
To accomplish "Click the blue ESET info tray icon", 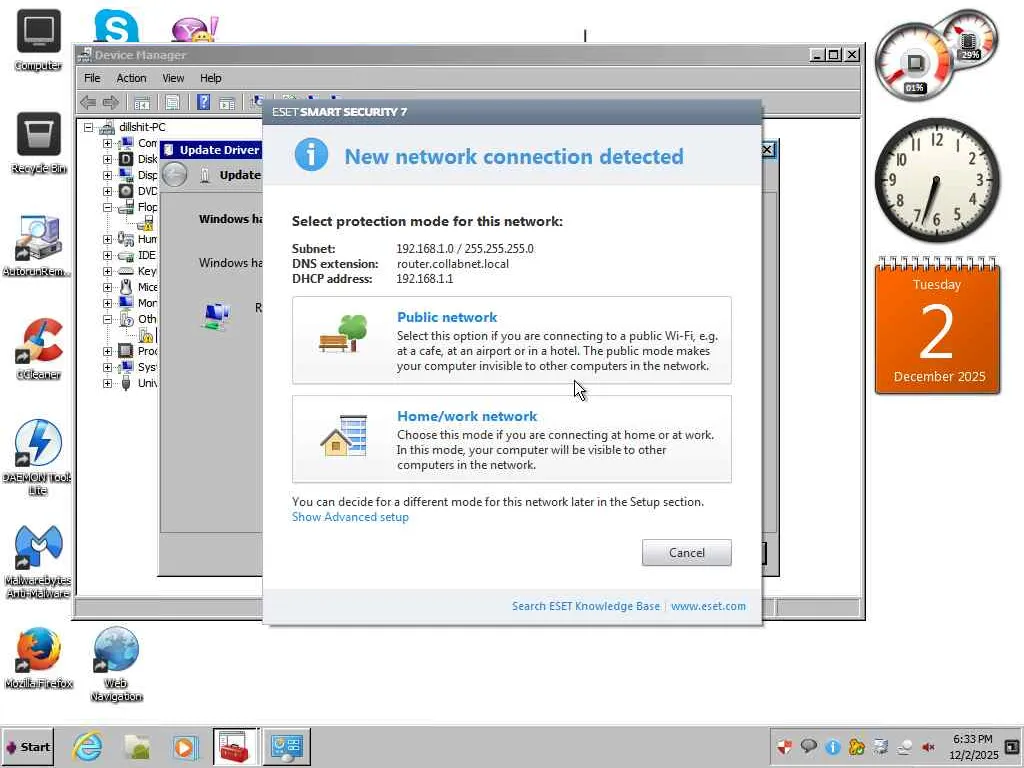I will [x=833, y=747].
